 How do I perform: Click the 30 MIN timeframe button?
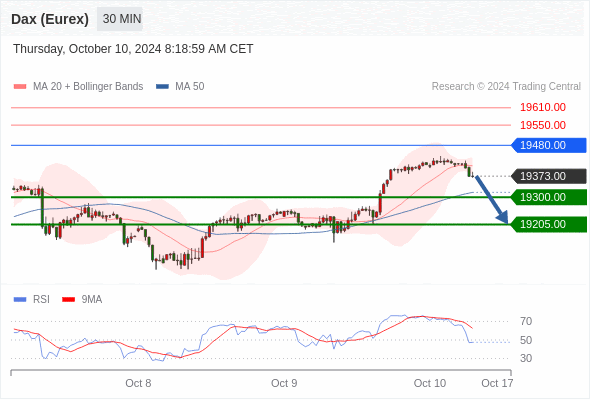(x=120, y=19)
